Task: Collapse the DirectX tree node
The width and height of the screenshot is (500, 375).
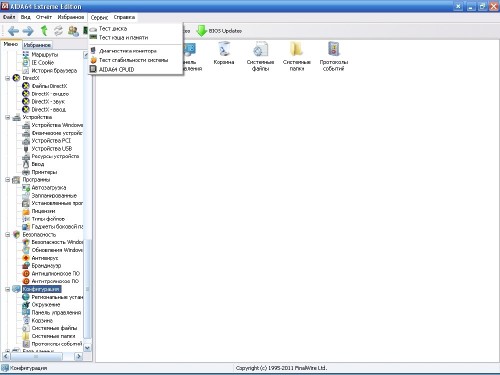Action: pos(7,78)
